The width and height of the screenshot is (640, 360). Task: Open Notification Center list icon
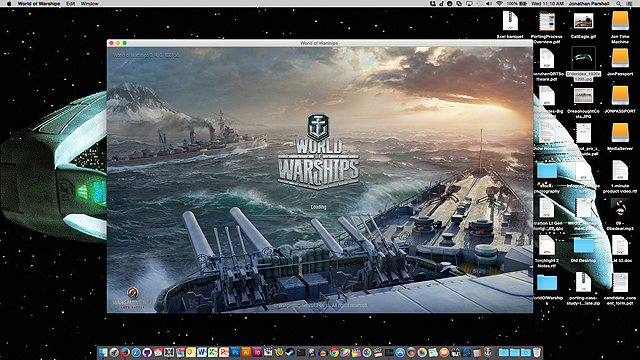click(x=629, y=3)
